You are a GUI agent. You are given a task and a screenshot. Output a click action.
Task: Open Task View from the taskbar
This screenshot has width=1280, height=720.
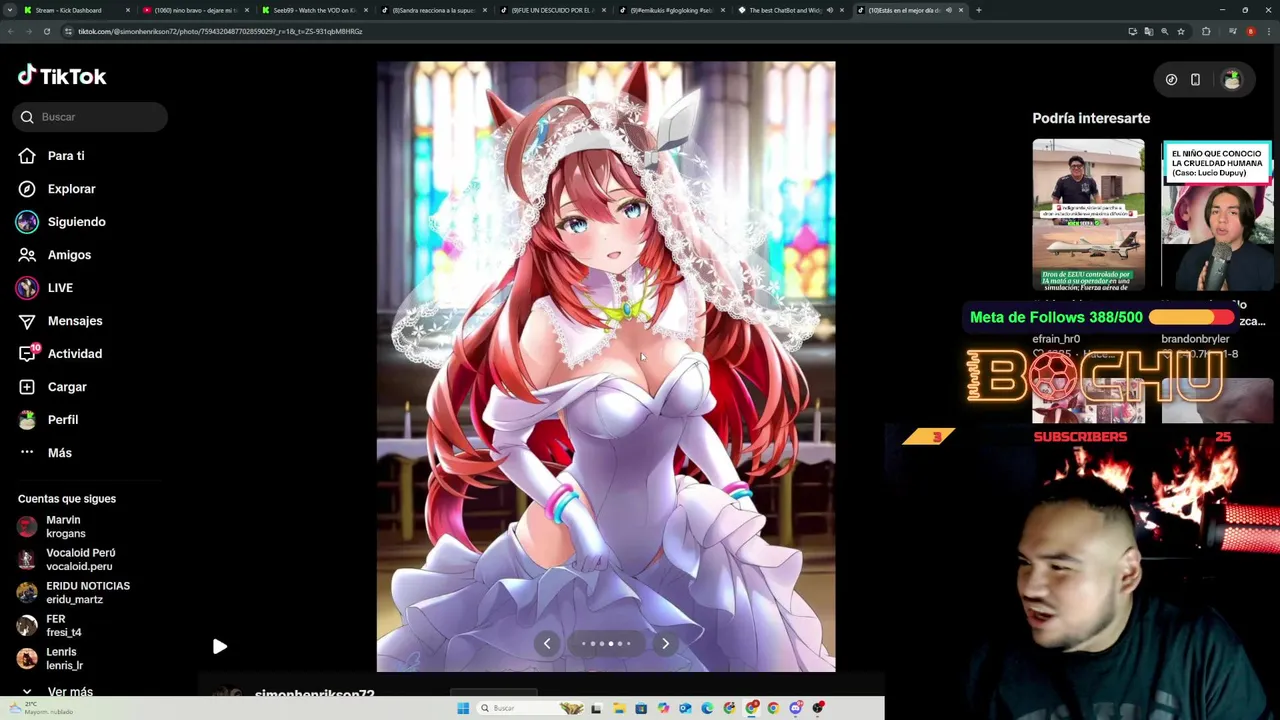click(596, 708)
